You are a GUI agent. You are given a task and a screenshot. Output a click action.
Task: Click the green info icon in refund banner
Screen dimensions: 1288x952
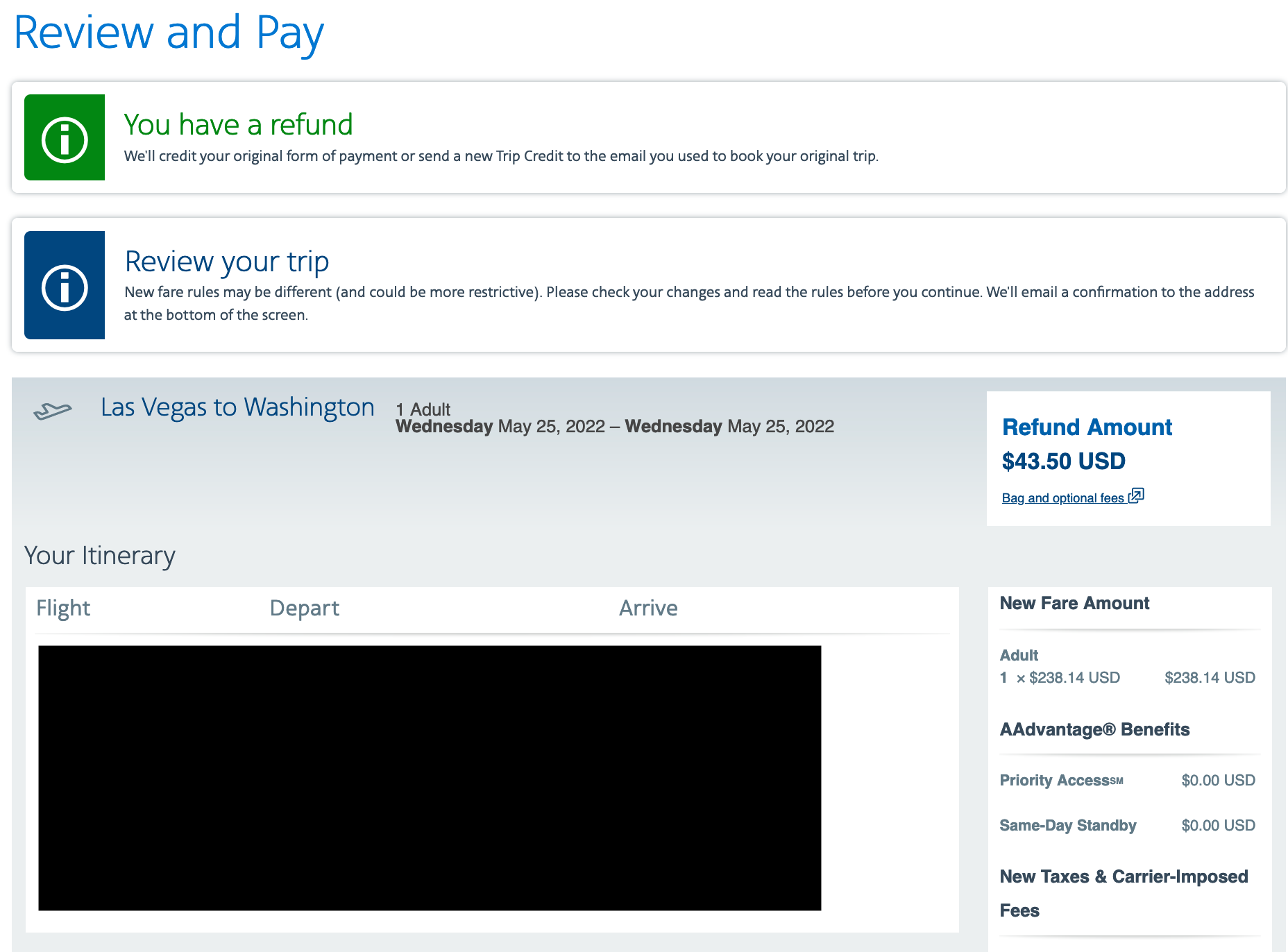tap(65, 139)
